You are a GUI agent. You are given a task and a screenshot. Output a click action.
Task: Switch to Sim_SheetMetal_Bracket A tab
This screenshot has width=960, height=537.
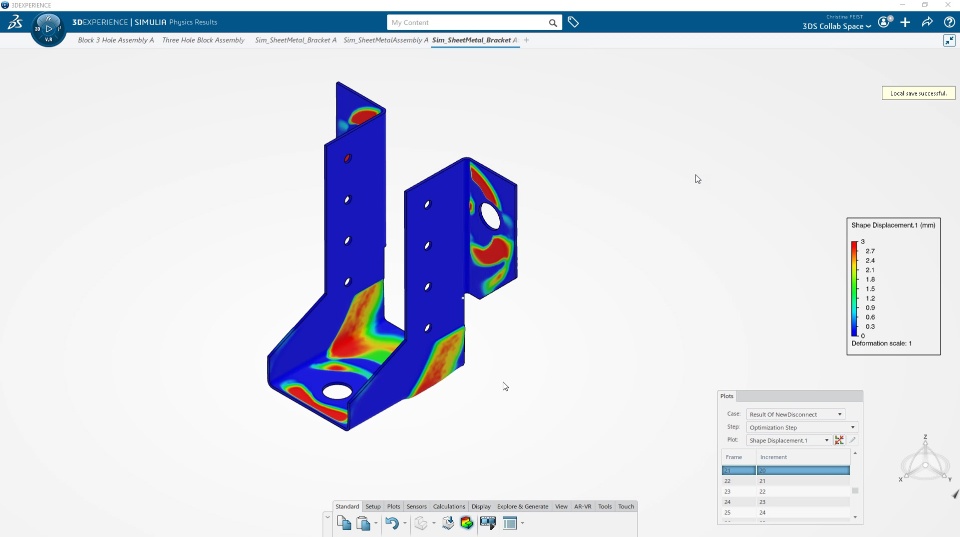click(x=296, y=40)
